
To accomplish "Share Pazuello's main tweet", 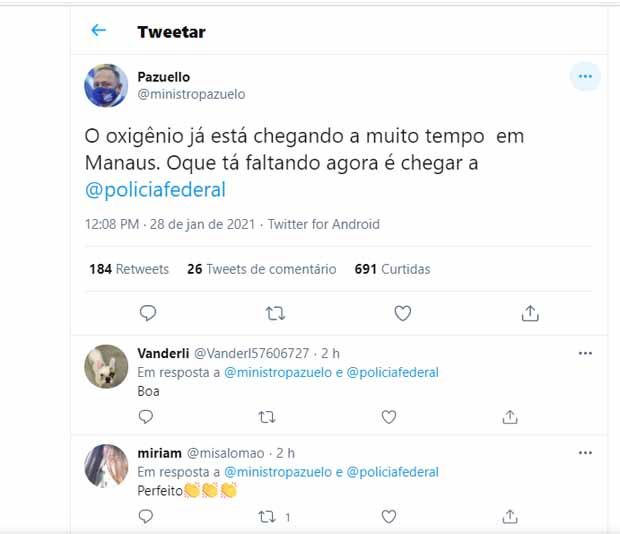I will [530, 313].
